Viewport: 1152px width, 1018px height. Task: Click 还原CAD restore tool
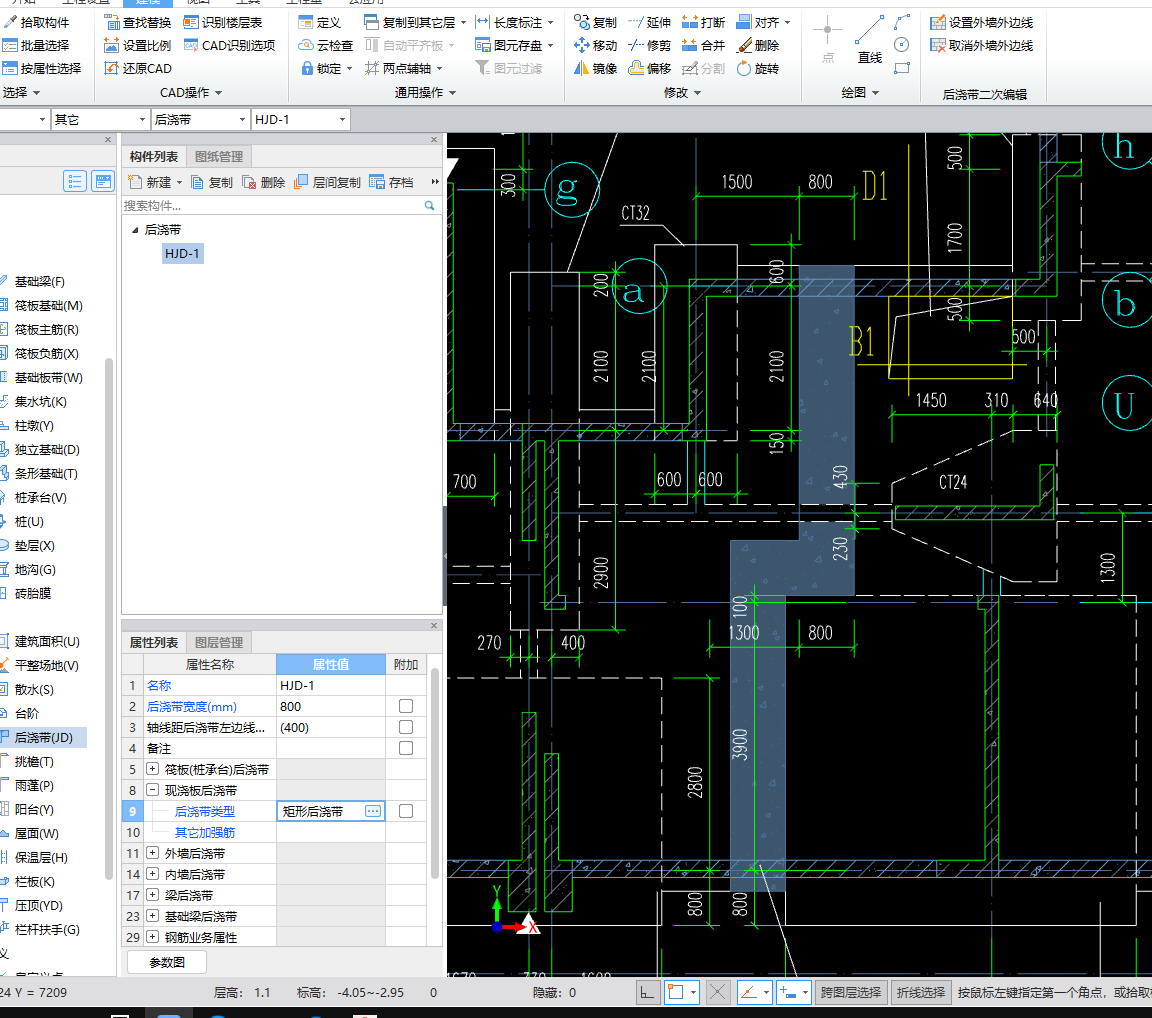pyautogui.click(x=137, y=68)
